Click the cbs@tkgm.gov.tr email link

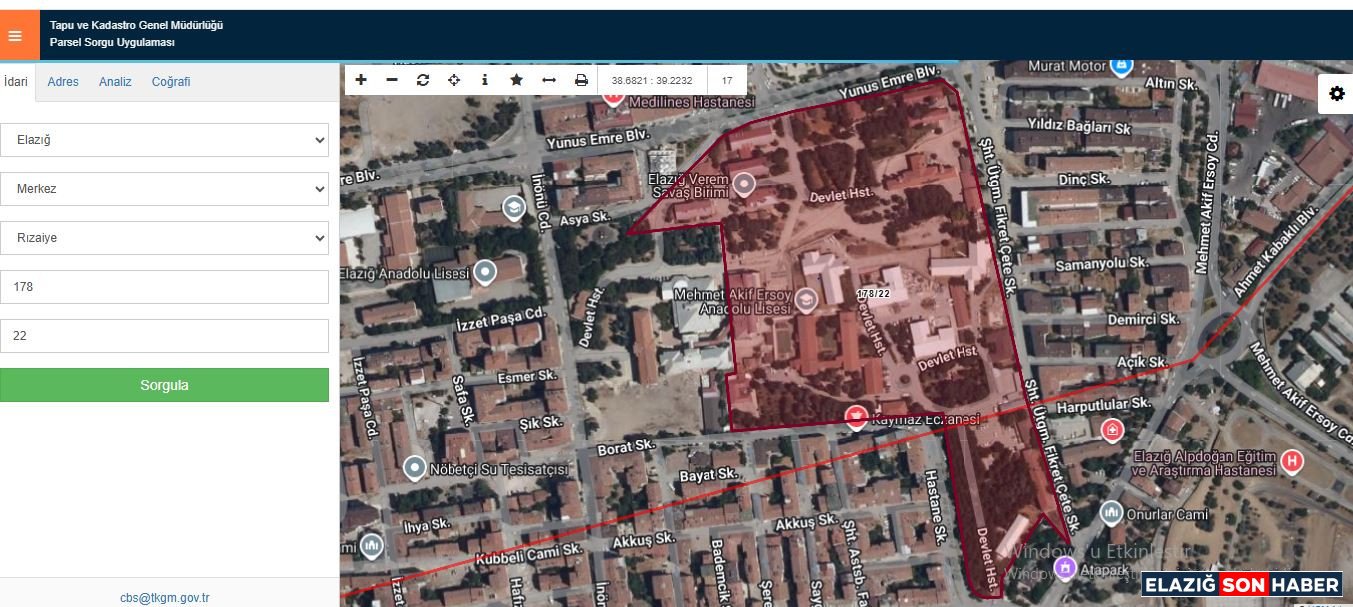pyautogui.click(x=164, y=598)
